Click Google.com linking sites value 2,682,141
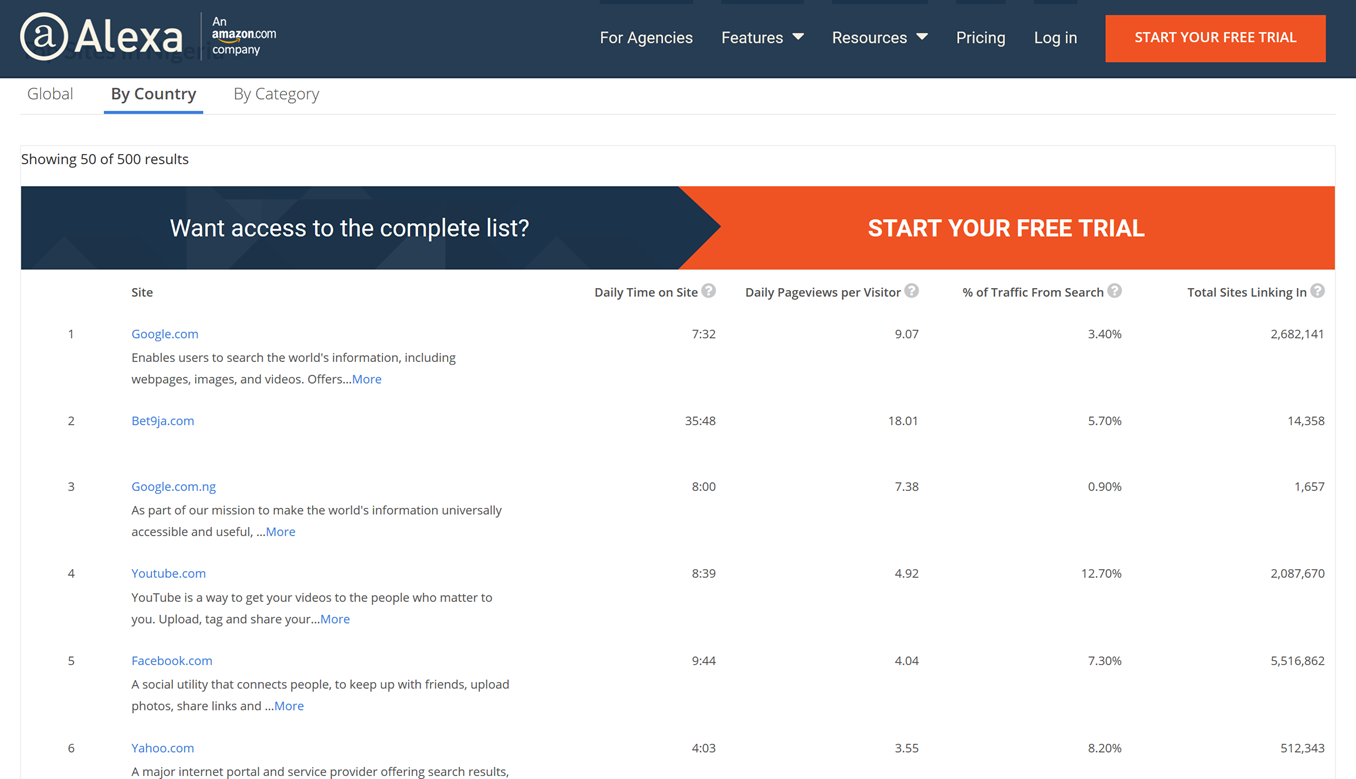 (x=1297, y=334)
